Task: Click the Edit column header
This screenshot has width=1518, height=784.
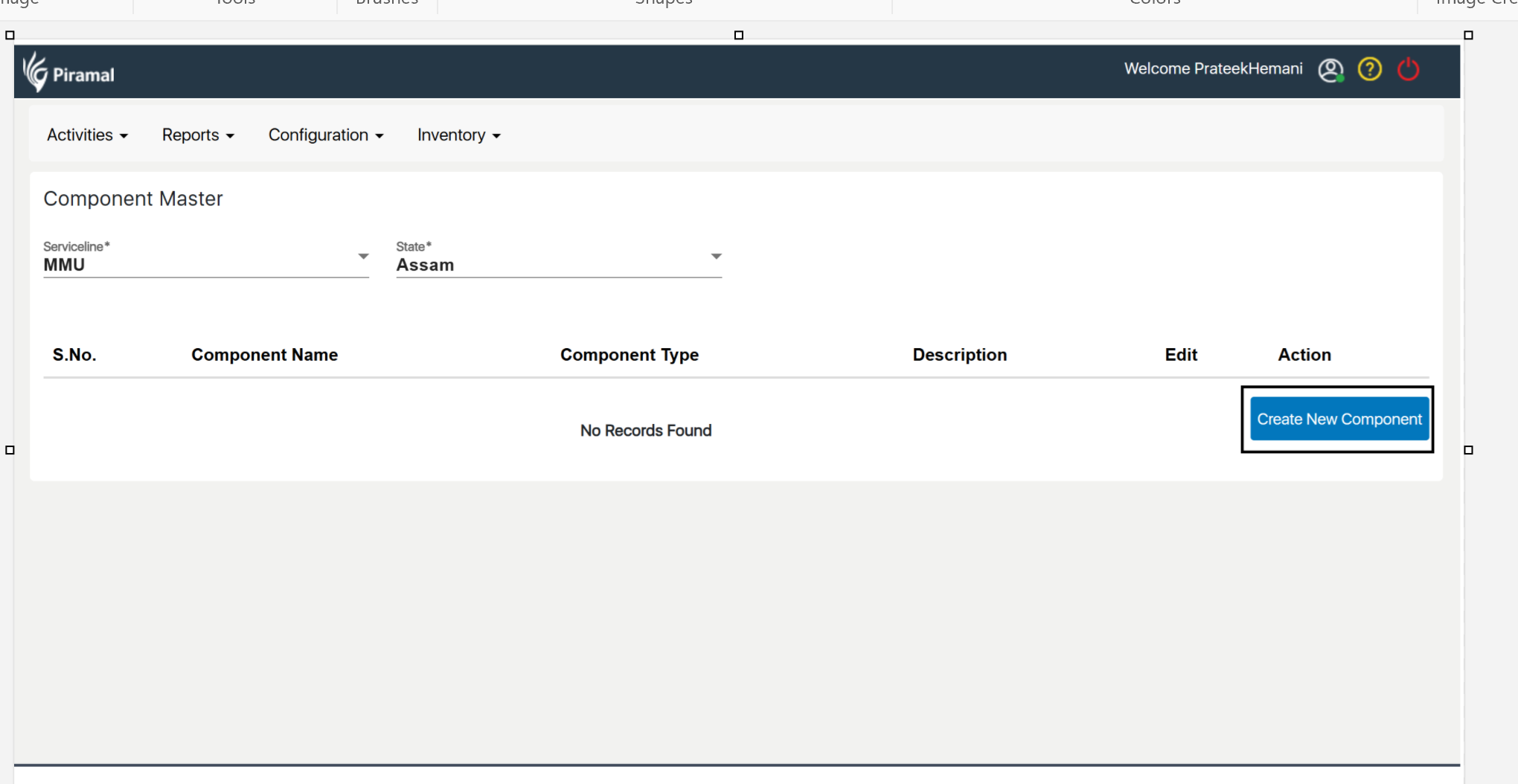Action: coord(1181,355)
